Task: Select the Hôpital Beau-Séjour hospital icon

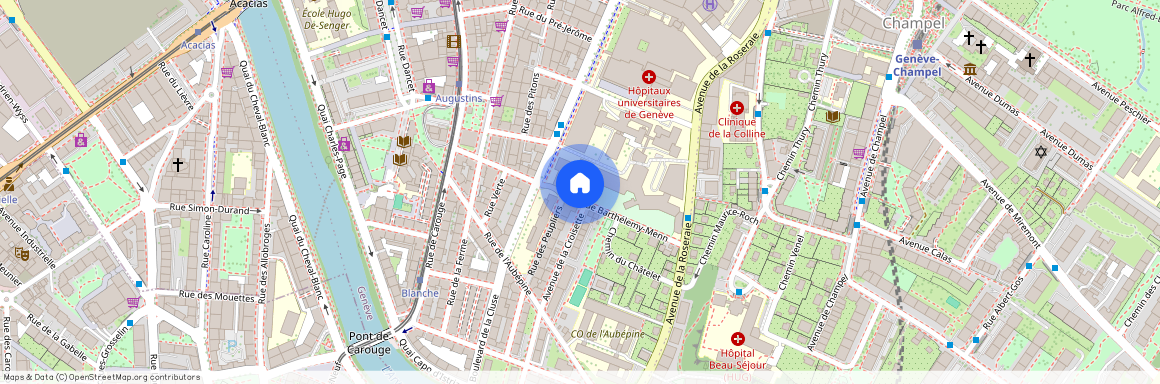Action: 737,340
